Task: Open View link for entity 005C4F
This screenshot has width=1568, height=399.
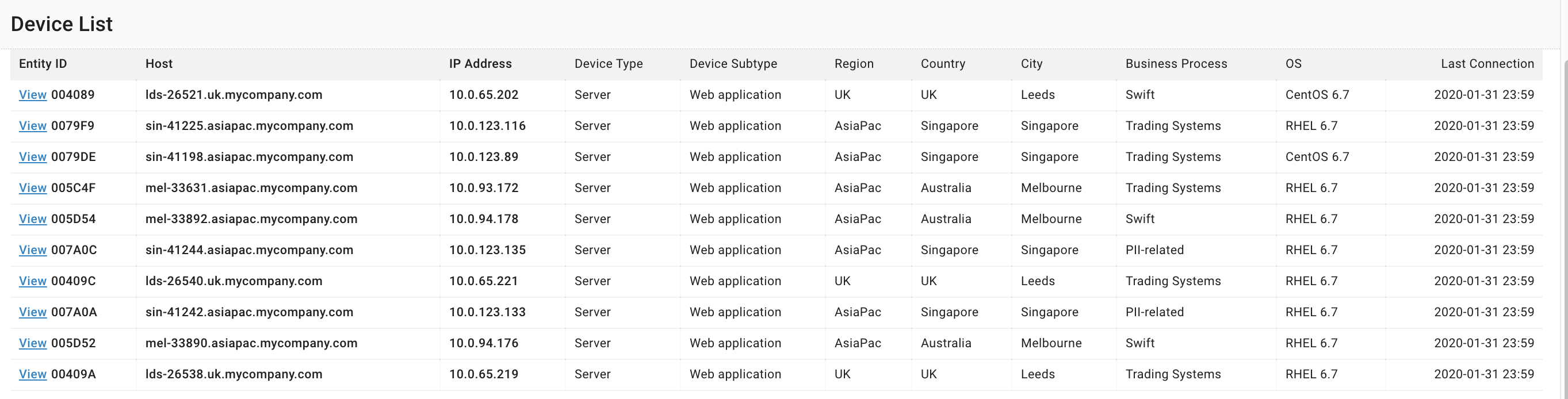Action: coord(32,188)
